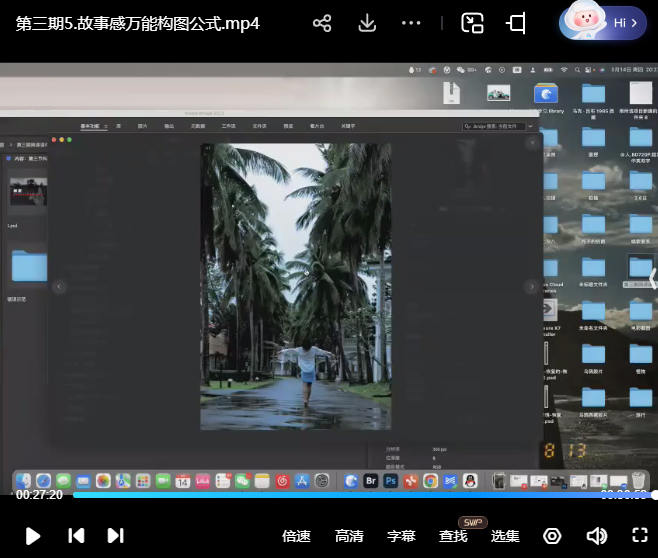Switch to picture-in-picture mini window
Viewport: 658px width, 558px height.
[472, 23]
